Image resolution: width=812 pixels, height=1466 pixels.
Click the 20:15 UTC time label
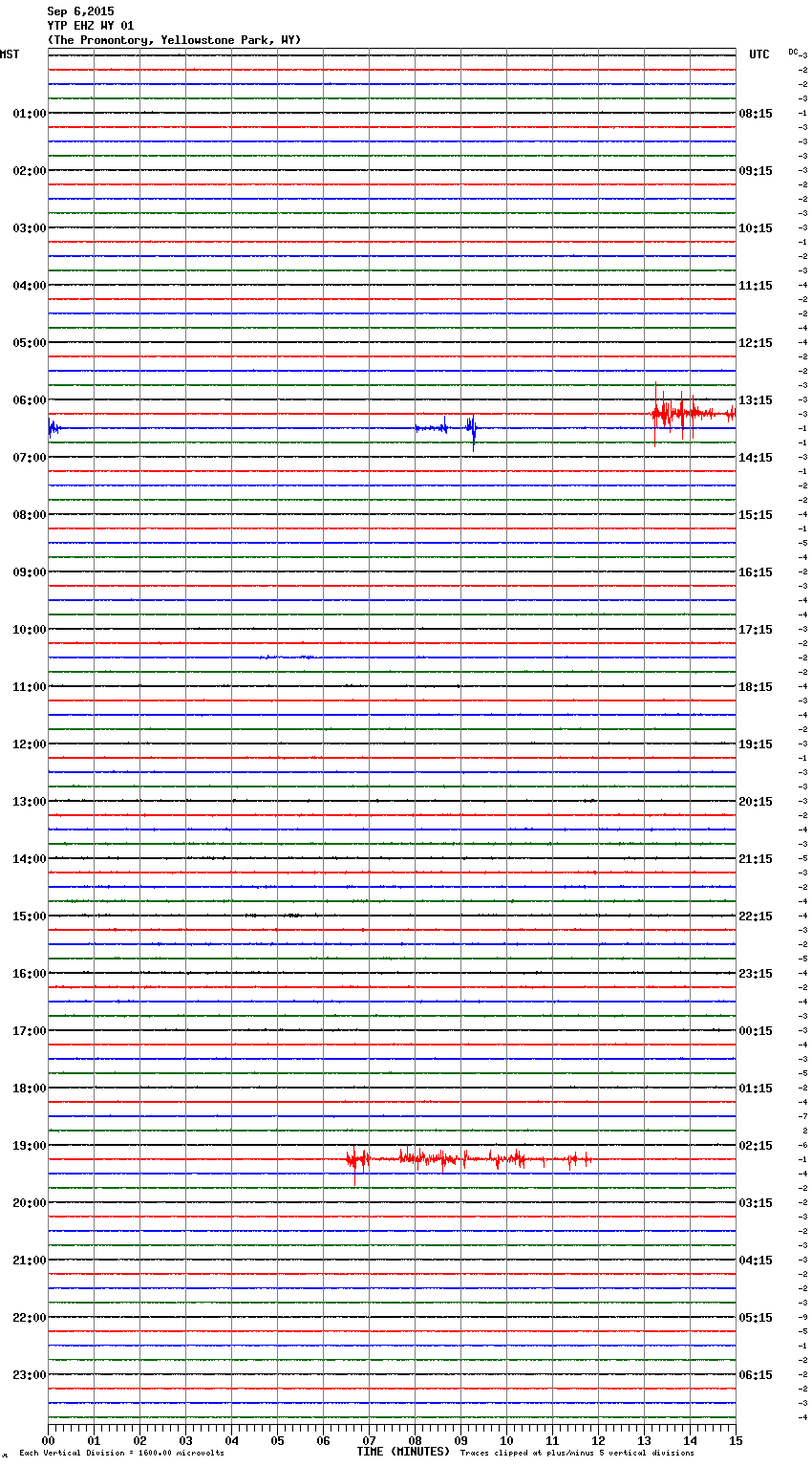(756, 802)
